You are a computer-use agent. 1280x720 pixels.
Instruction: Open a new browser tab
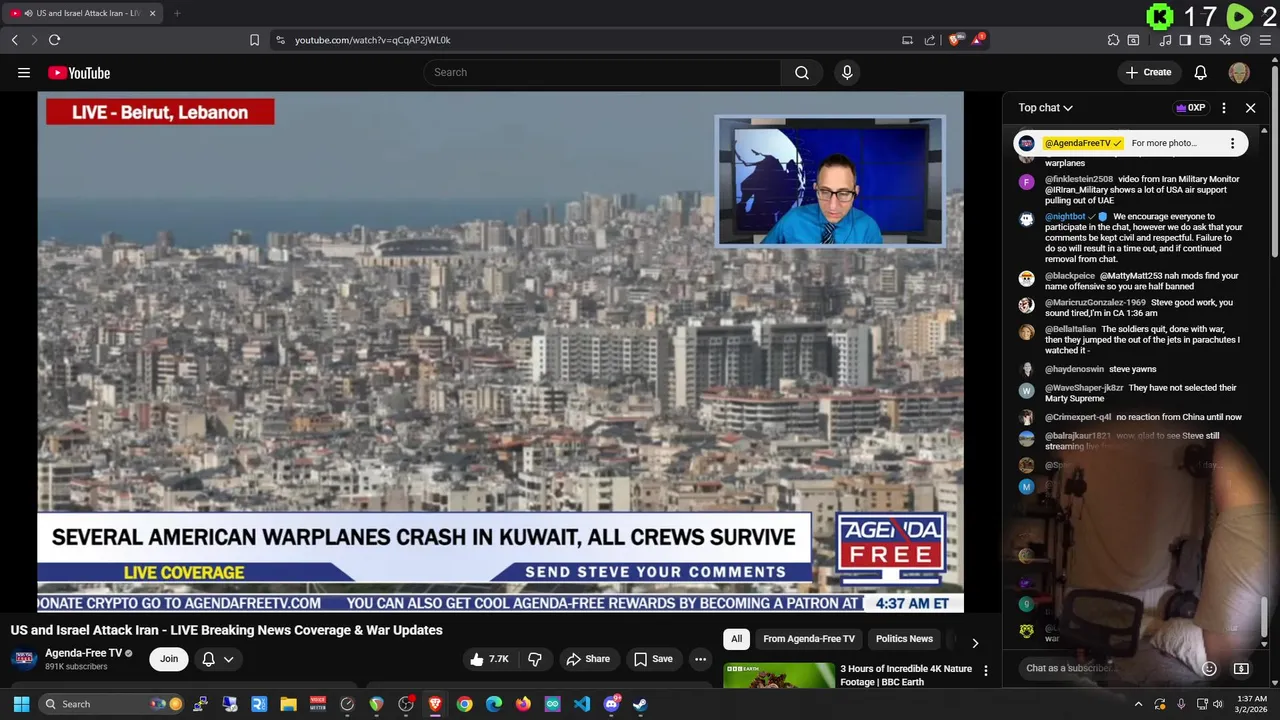tap(177, 13)
